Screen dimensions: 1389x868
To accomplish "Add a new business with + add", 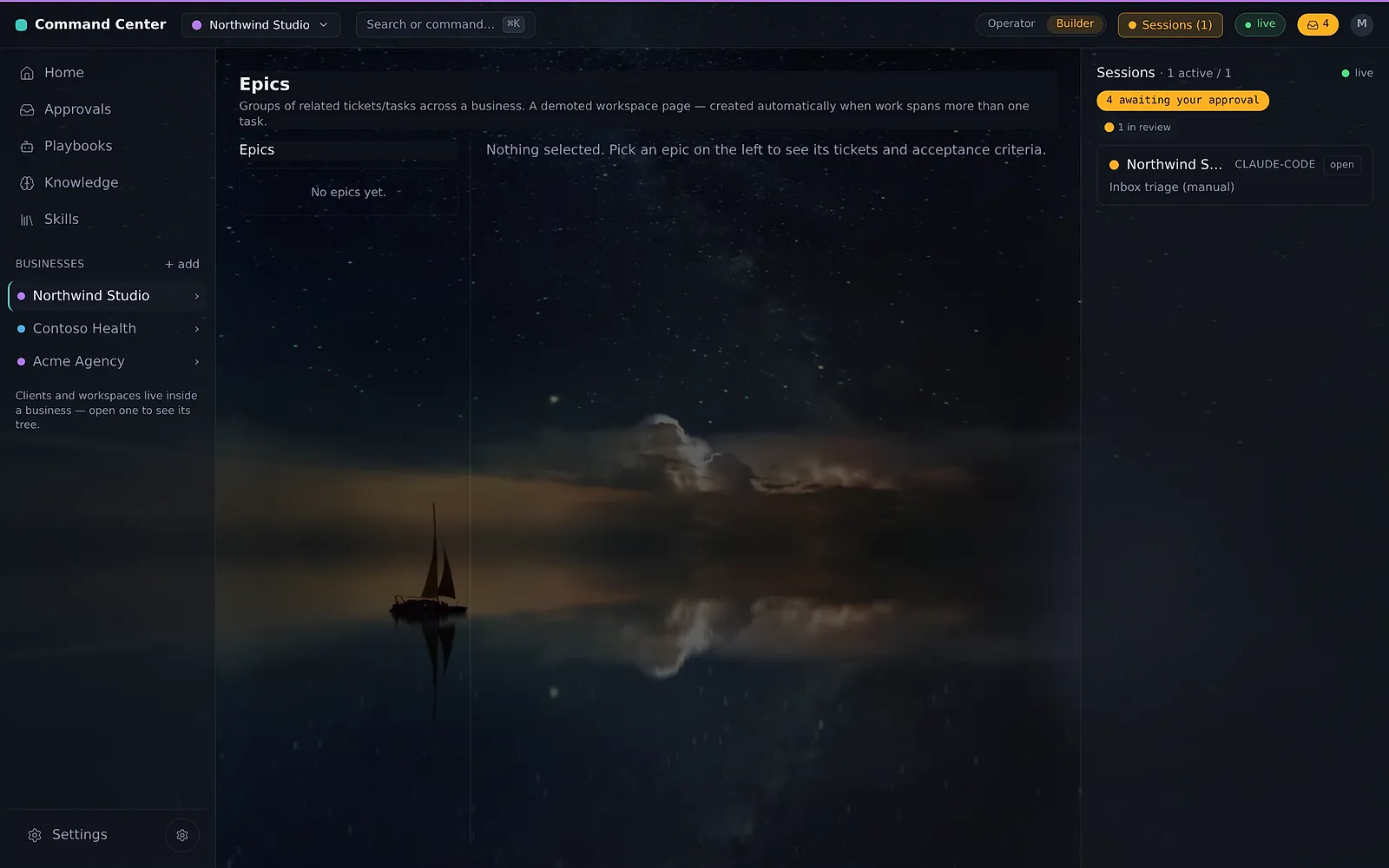I will 182,264.
